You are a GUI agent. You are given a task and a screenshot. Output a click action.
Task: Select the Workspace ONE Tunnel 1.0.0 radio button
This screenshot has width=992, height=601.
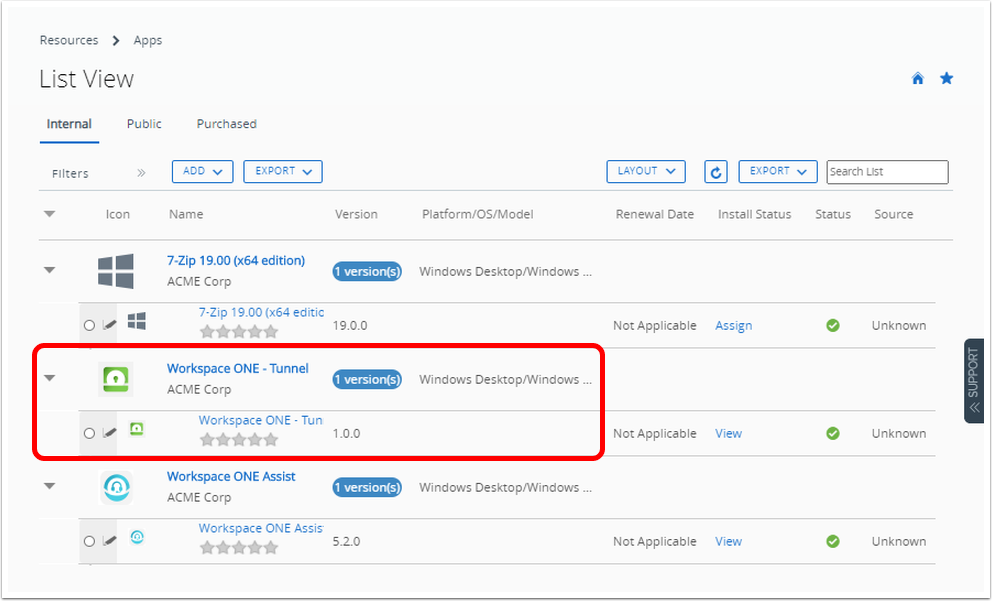point(89,433)
